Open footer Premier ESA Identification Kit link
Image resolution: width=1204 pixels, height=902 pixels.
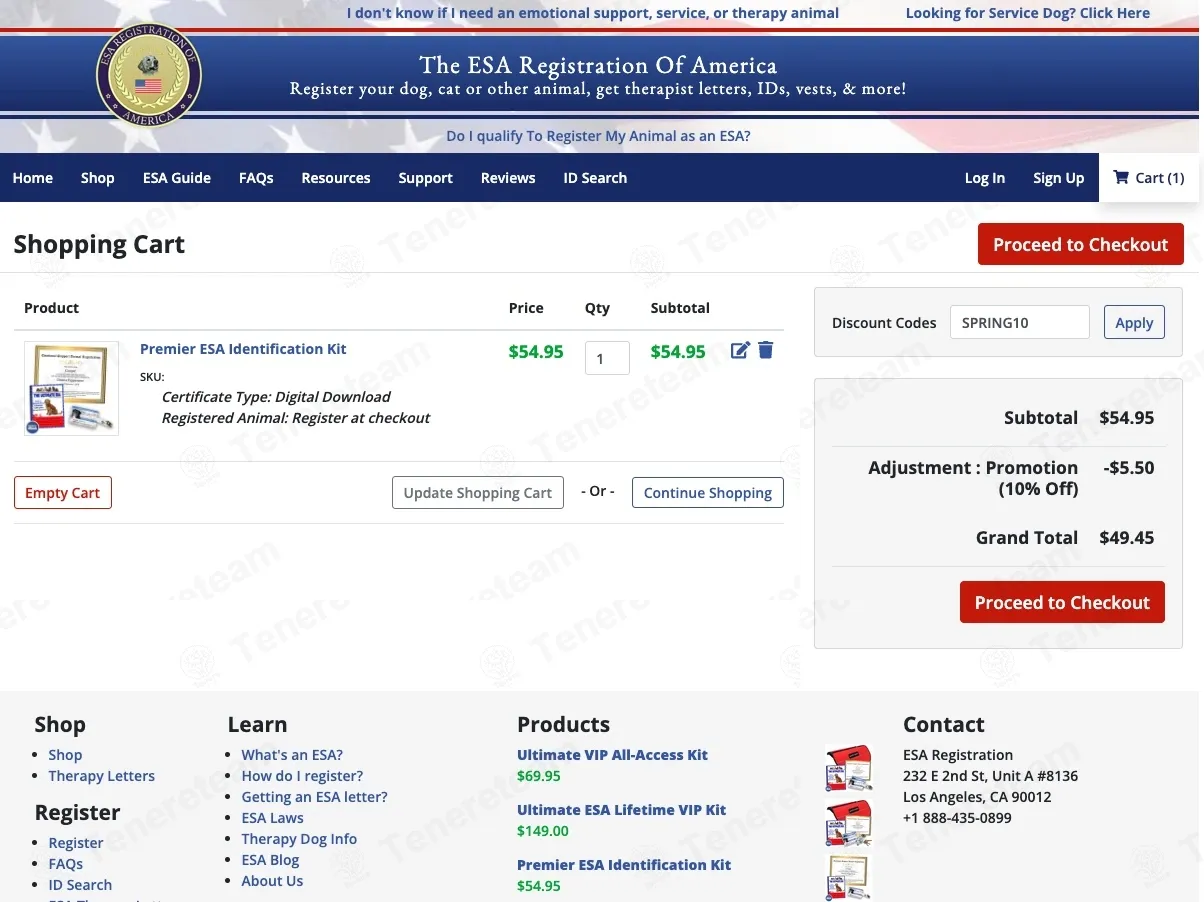(624, 865)
